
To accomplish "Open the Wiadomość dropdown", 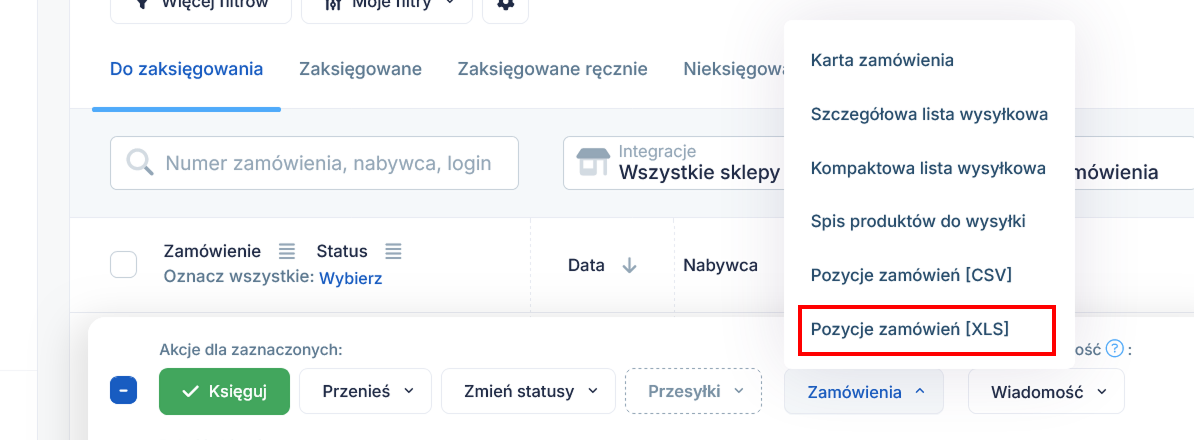I will tap(1046, 391).
